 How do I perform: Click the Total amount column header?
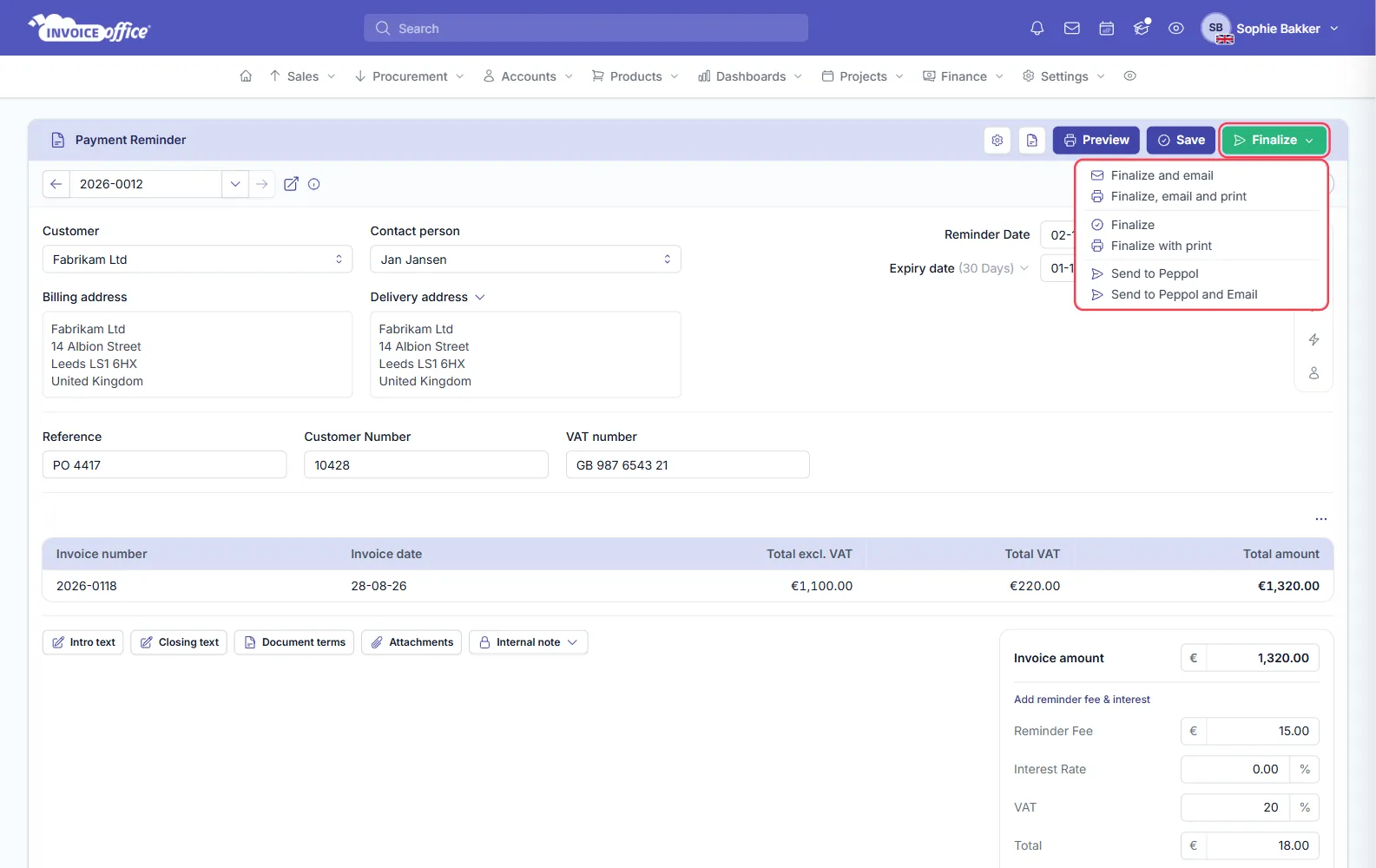coord(1281,554)
